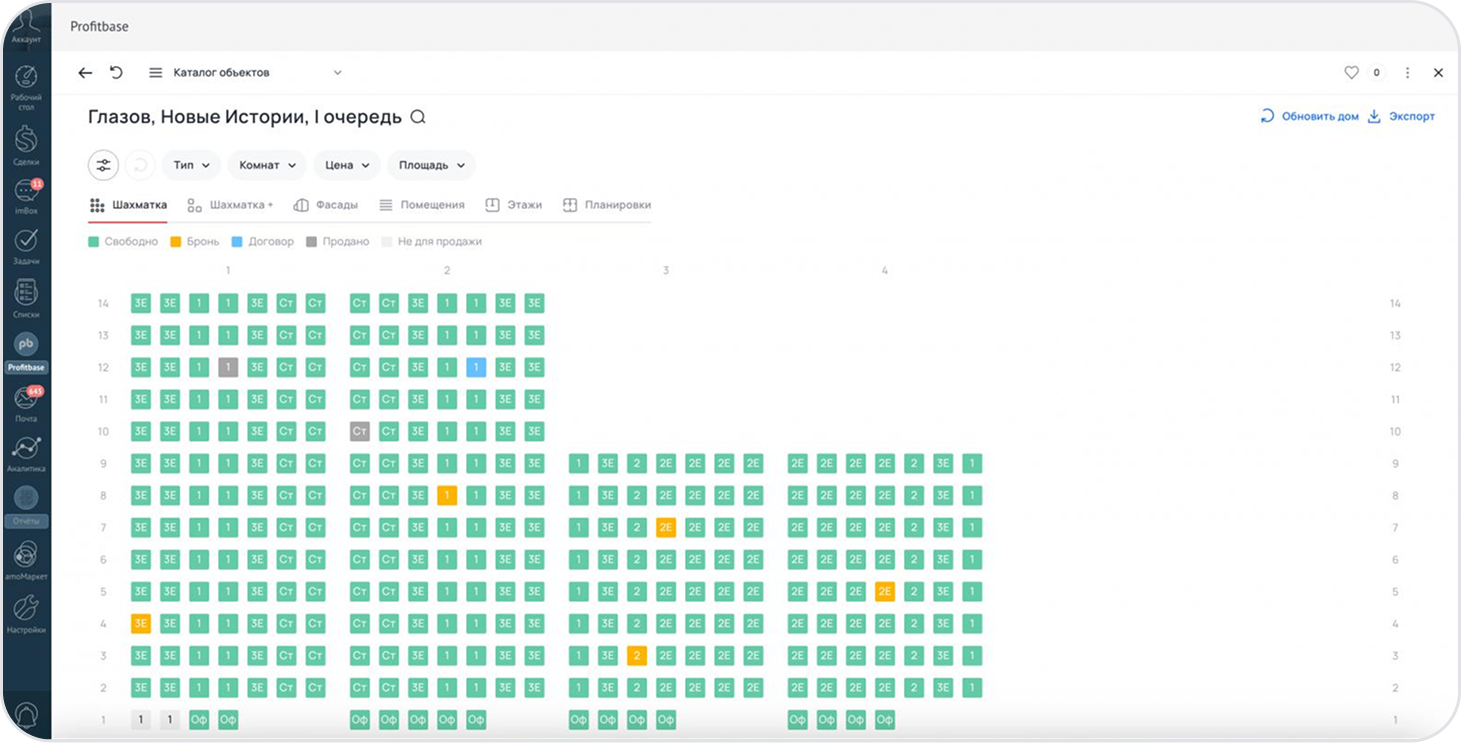The width and height of the screenshot is (1461, 743).
Task: Open Аналитика in the sidebar
Action: [x=26, y=453]
